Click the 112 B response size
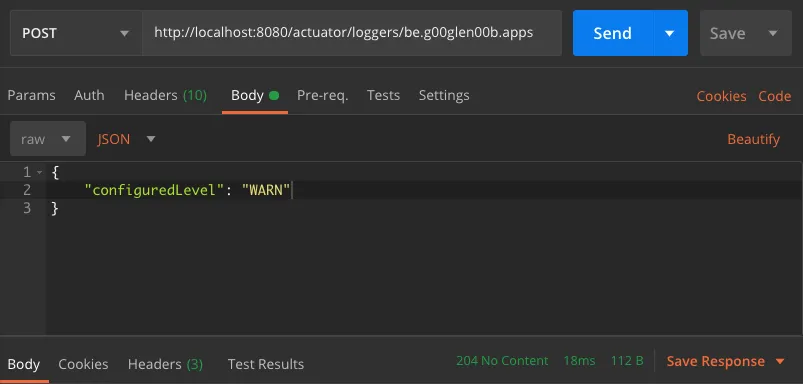803x384 pixels. coord(627,361)
